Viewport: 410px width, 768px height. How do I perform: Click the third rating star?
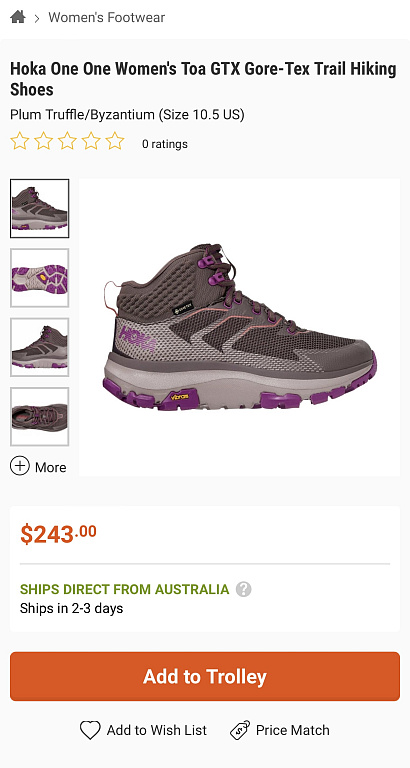click(x=67, y=141)
